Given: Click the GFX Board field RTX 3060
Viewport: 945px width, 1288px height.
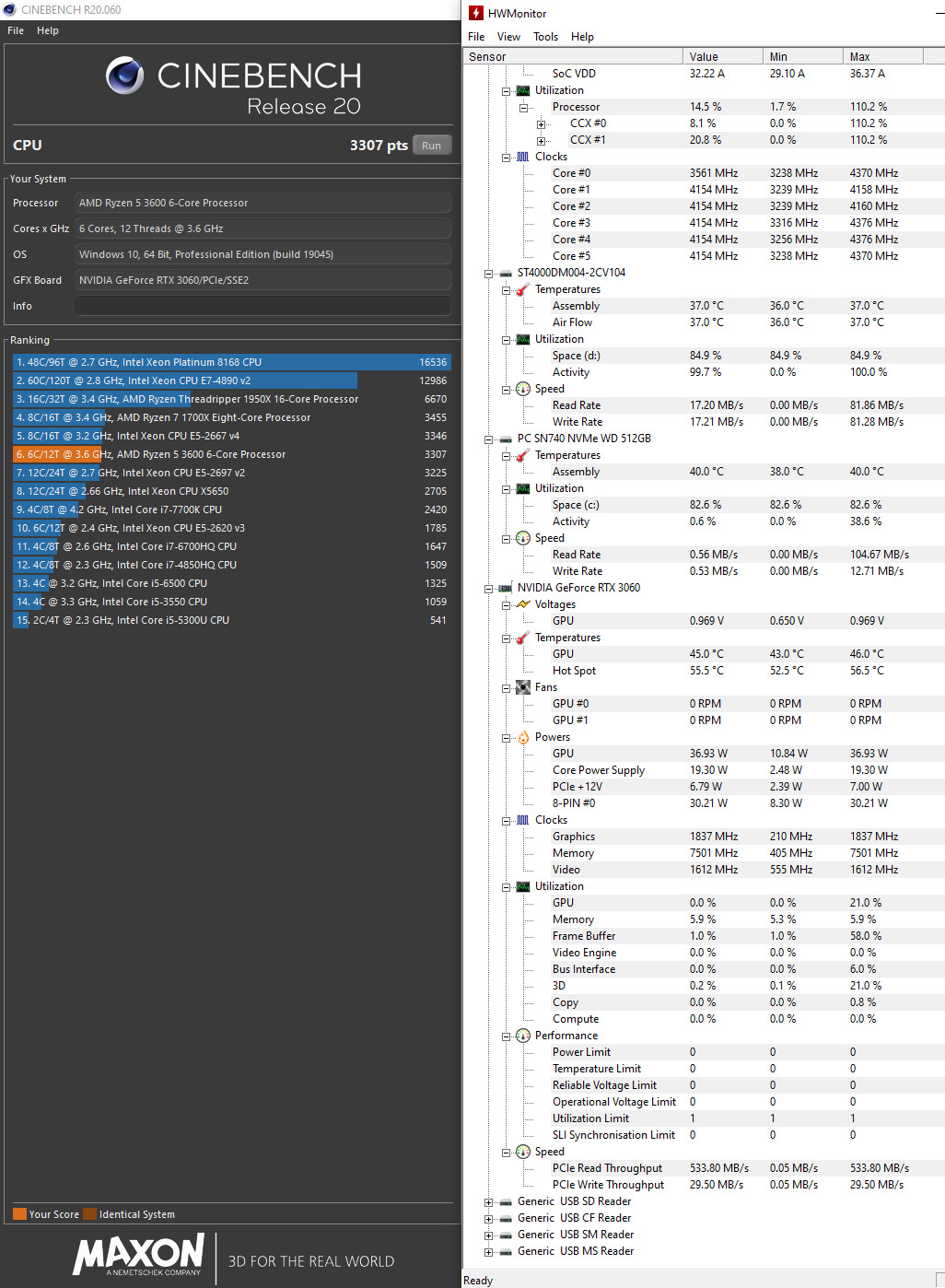Looking at the screenshot, I should coord(262,280).
